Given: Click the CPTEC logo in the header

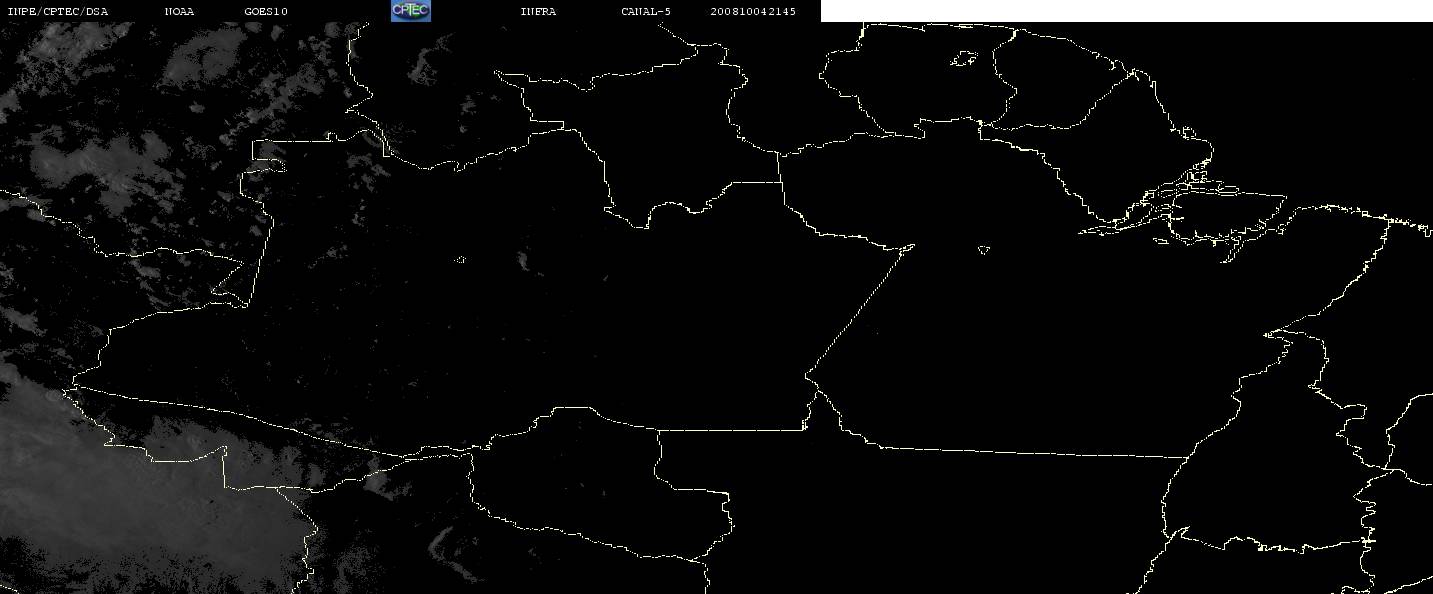Looking at the screenshot, I should 411,11.
